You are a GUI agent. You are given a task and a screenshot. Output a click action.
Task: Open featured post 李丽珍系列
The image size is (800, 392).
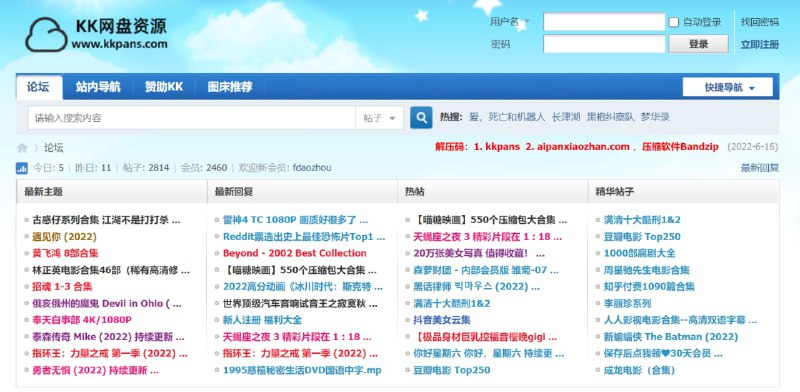coord(627,303)
